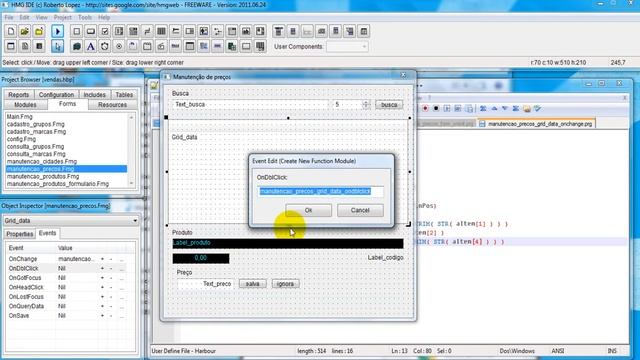Click the Text_preco field on the form

coord(206,284)
